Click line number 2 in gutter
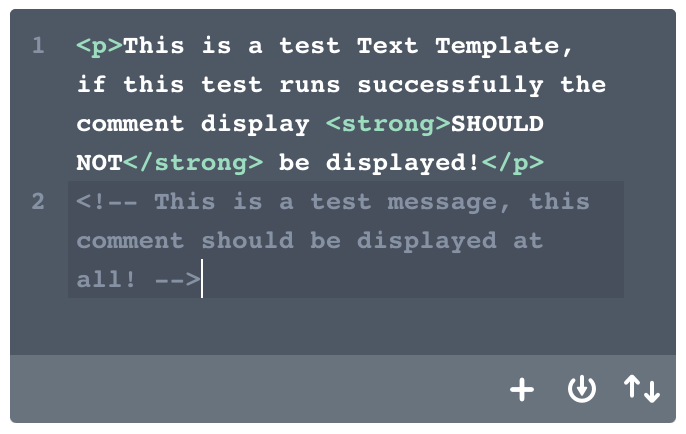Image resolution: width=686 pixels, height=434 pixels. pos(38,202)
